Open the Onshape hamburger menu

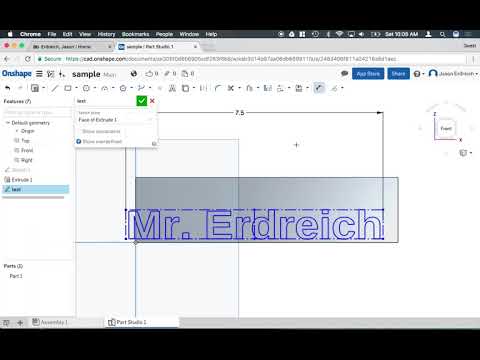pyautogui.click(x=39, y=74)
